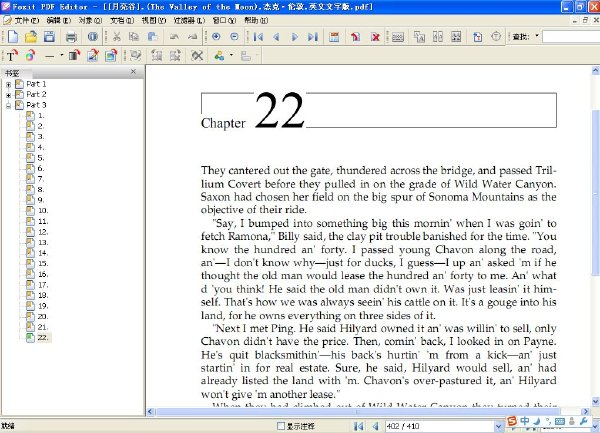
Task: Select bookmark 21. in the tree
Action: click(42, 327)
